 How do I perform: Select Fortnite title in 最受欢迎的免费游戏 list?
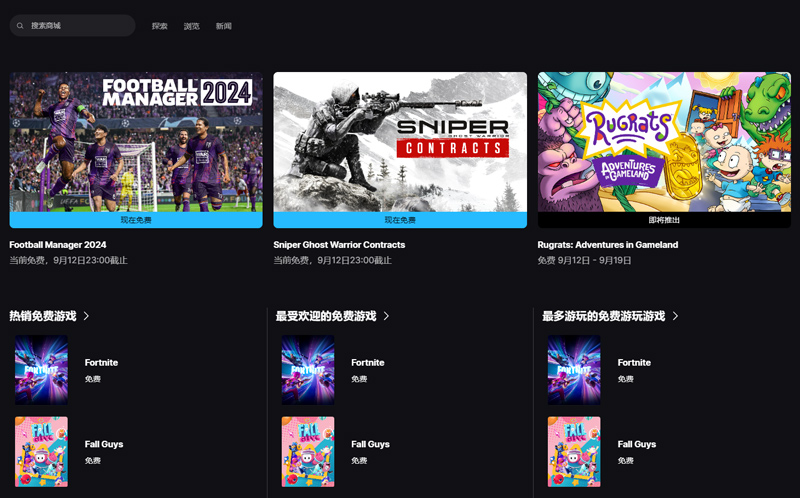[x=368, y=363]
